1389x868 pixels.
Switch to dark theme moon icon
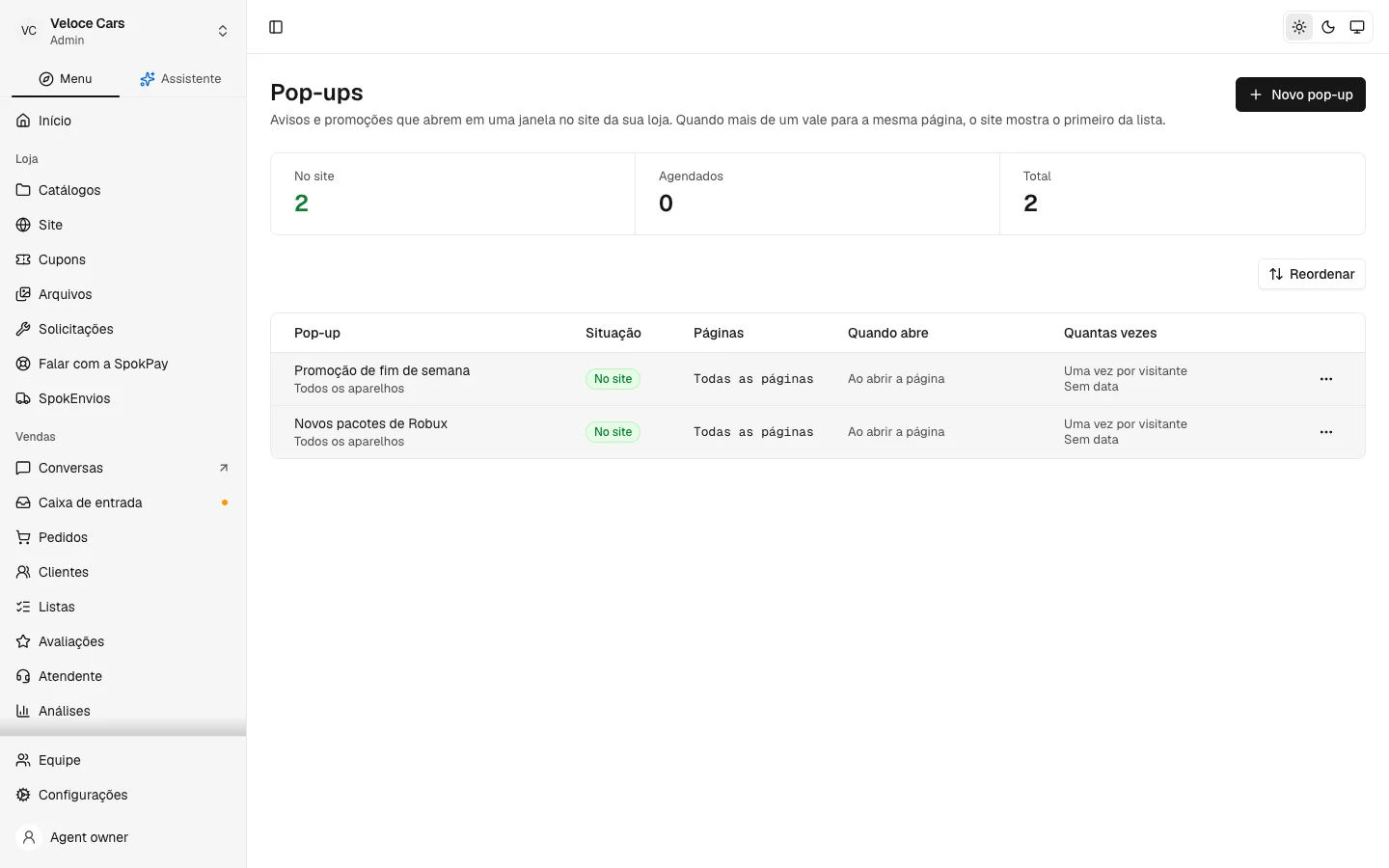tap(1328, 27)
